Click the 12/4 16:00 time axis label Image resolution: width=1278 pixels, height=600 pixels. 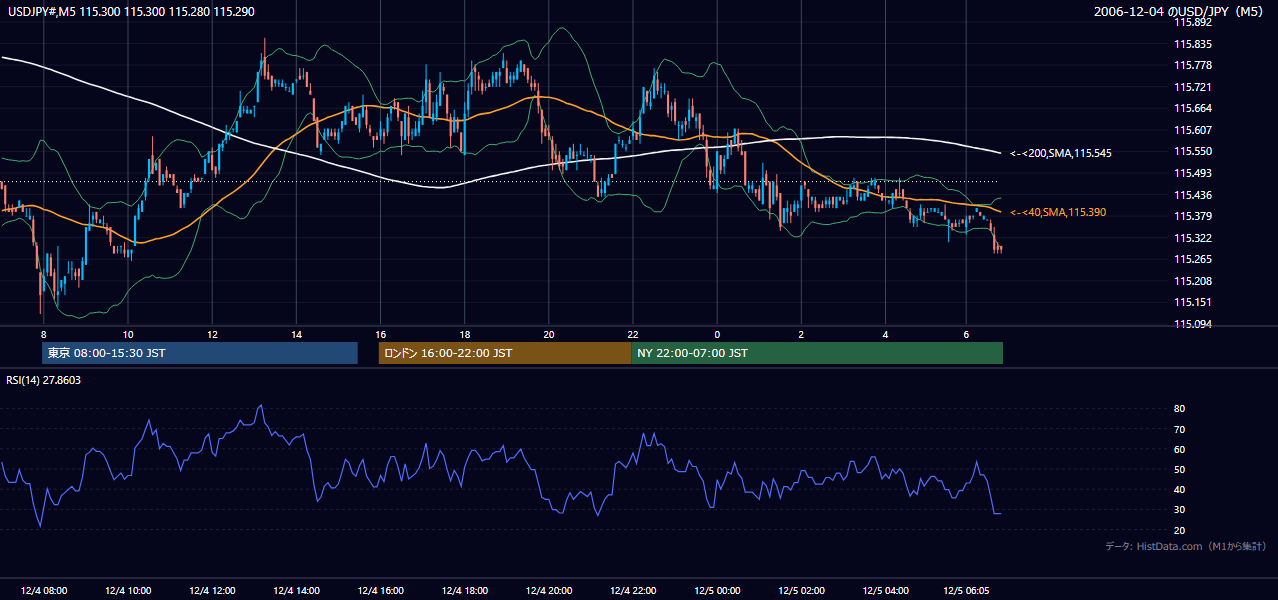tap(380, 591)
